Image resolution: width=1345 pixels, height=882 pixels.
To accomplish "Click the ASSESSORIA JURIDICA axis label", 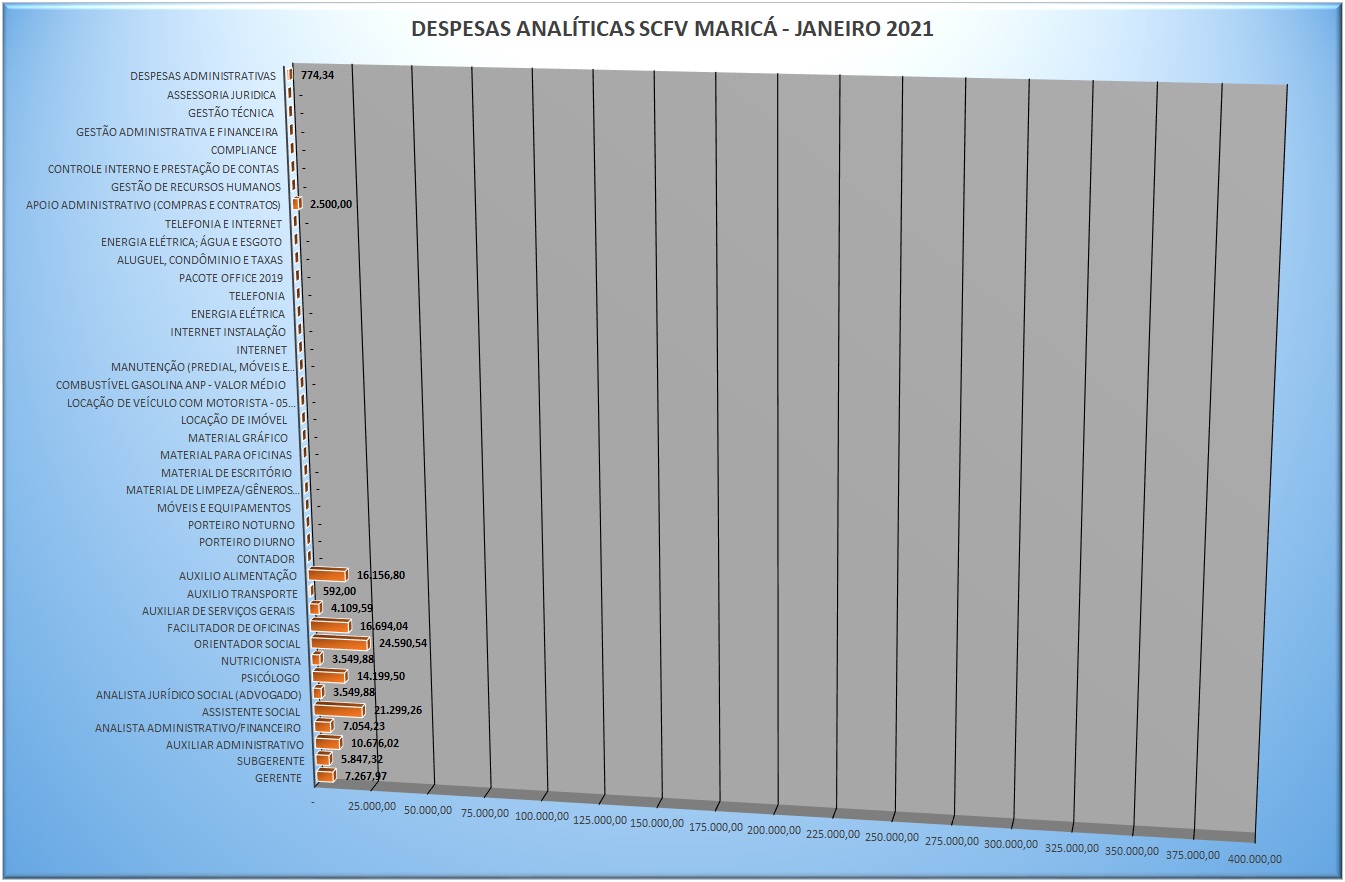I will [x=222, y=95].
